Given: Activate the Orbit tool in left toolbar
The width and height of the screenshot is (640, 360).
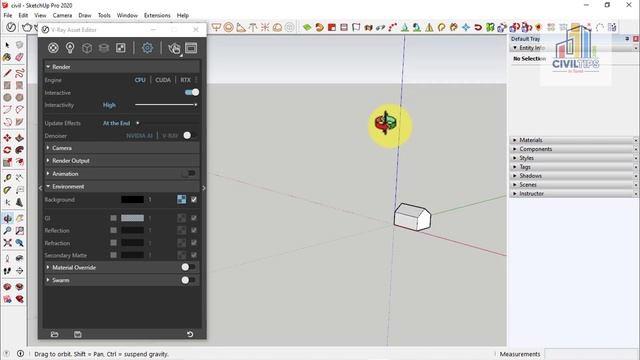Looking at the screenshot, I should pyautogui.click(x=7, y=219).
